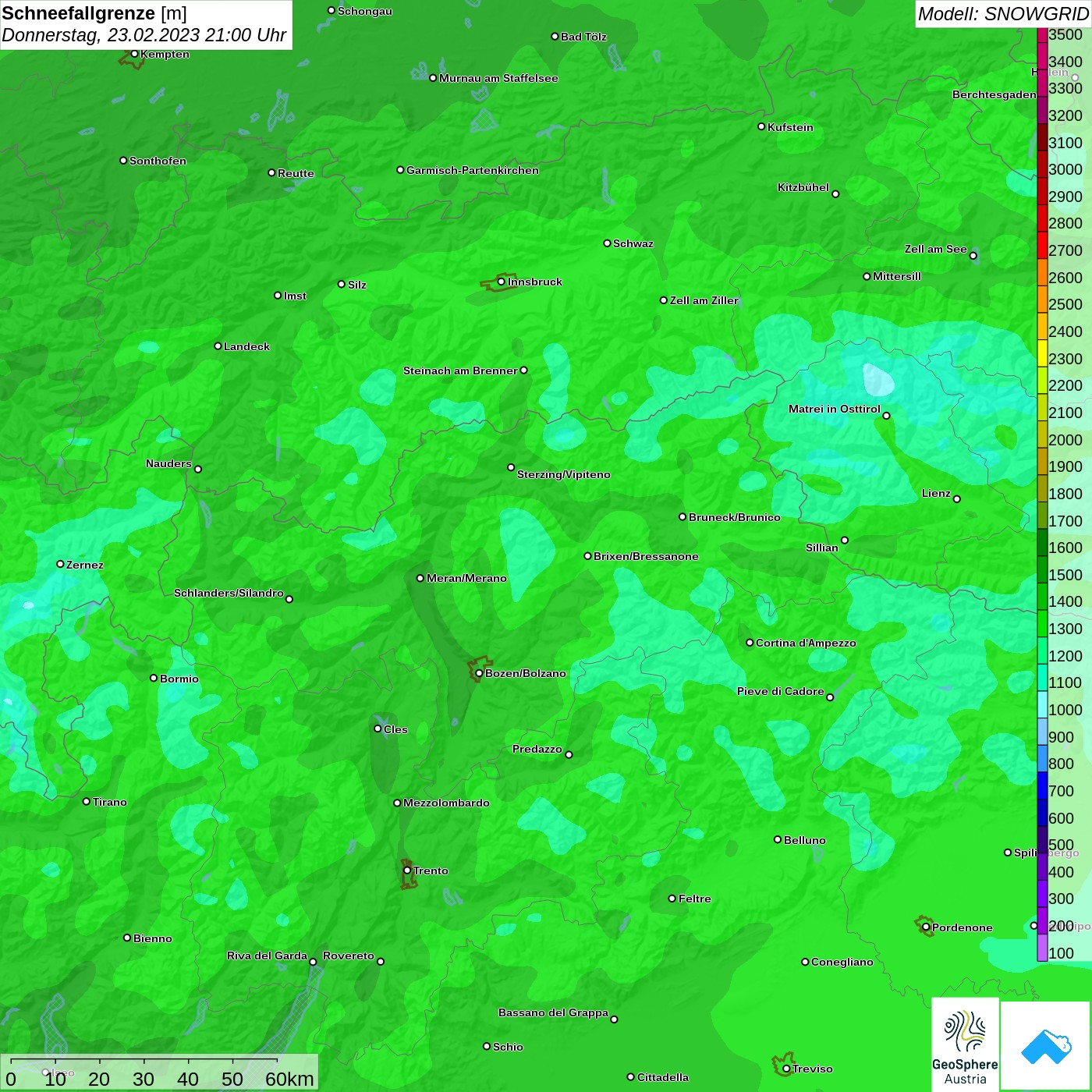Click the blue cloud-arrow logo
This screenshot has height=1092, width=1092.
click(x=1045, y=1045)
